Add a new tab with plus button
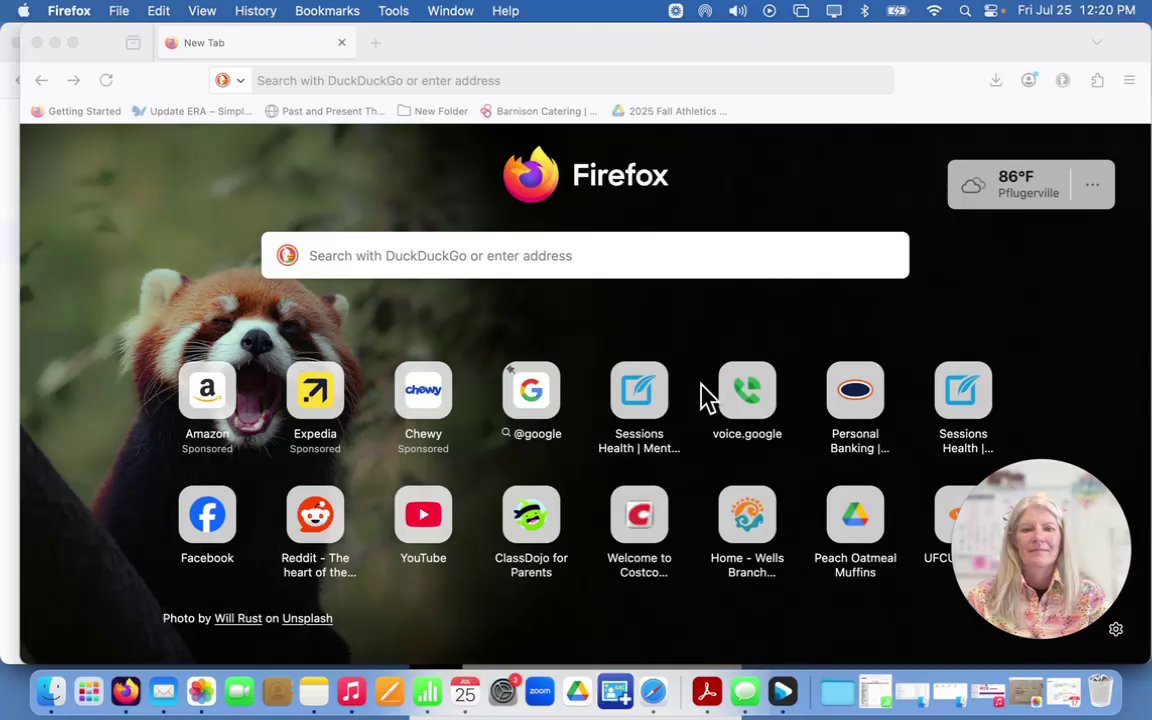This screenshot has width=1152, height=720. coord(375,43)
